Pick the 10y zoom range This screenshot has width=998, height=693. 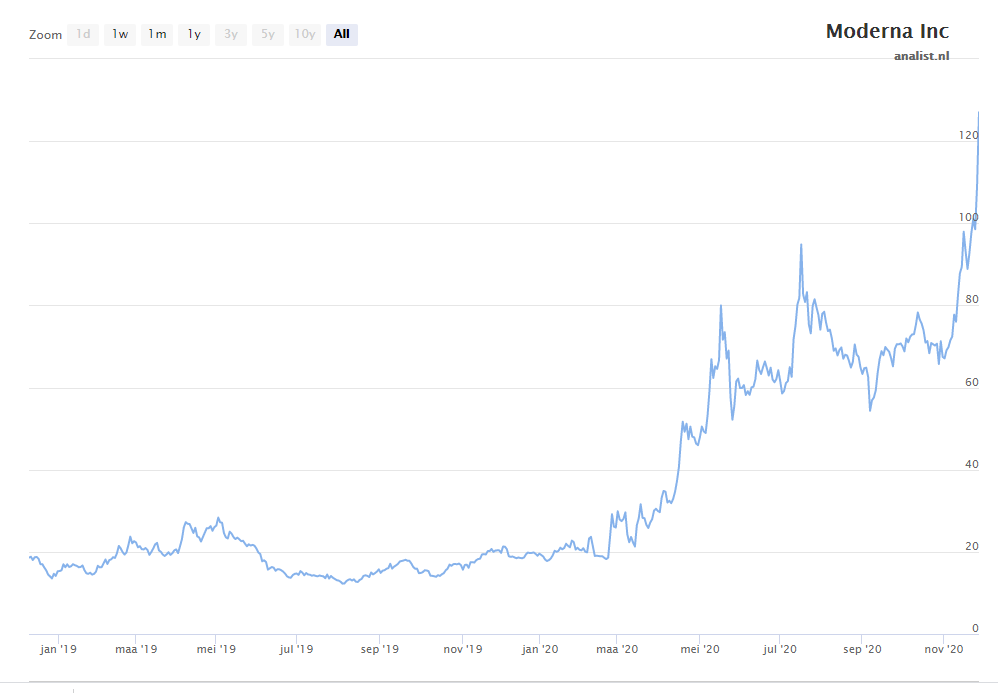tap(304, 34)
